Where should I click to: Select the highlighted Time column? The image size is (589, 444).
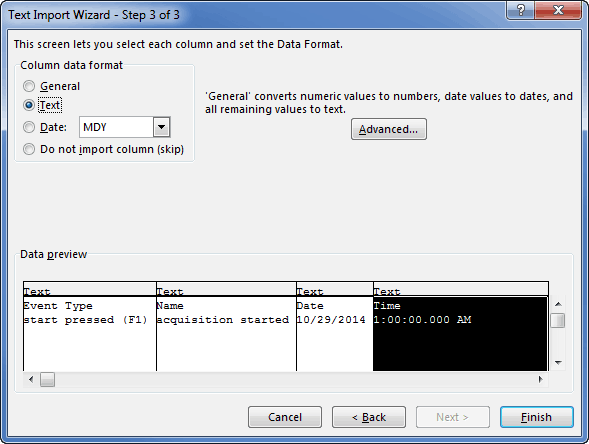click(x=461, y=327)
